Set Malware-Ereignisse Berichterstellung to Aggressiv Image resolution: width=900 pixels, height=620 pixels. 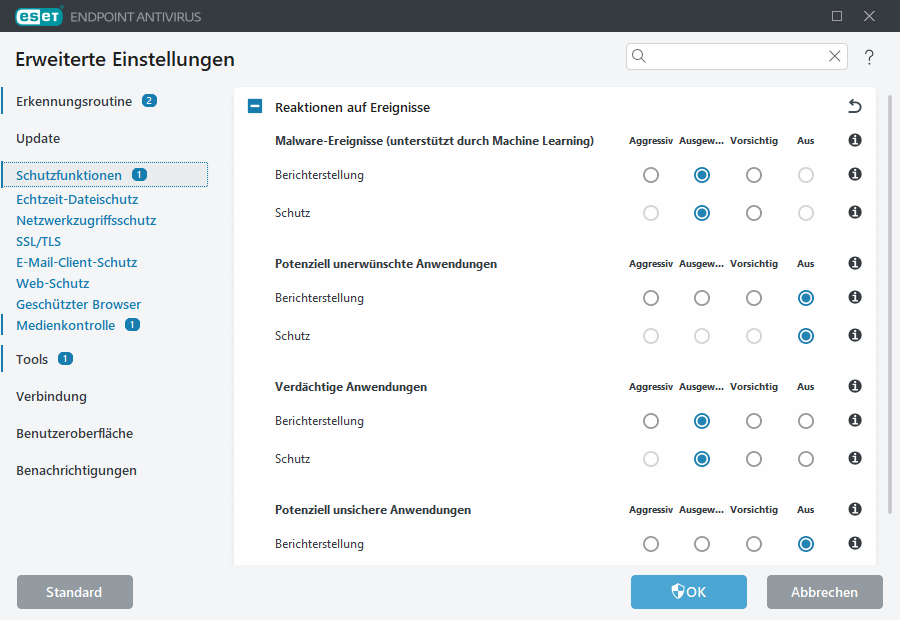[x=651, y=174]
